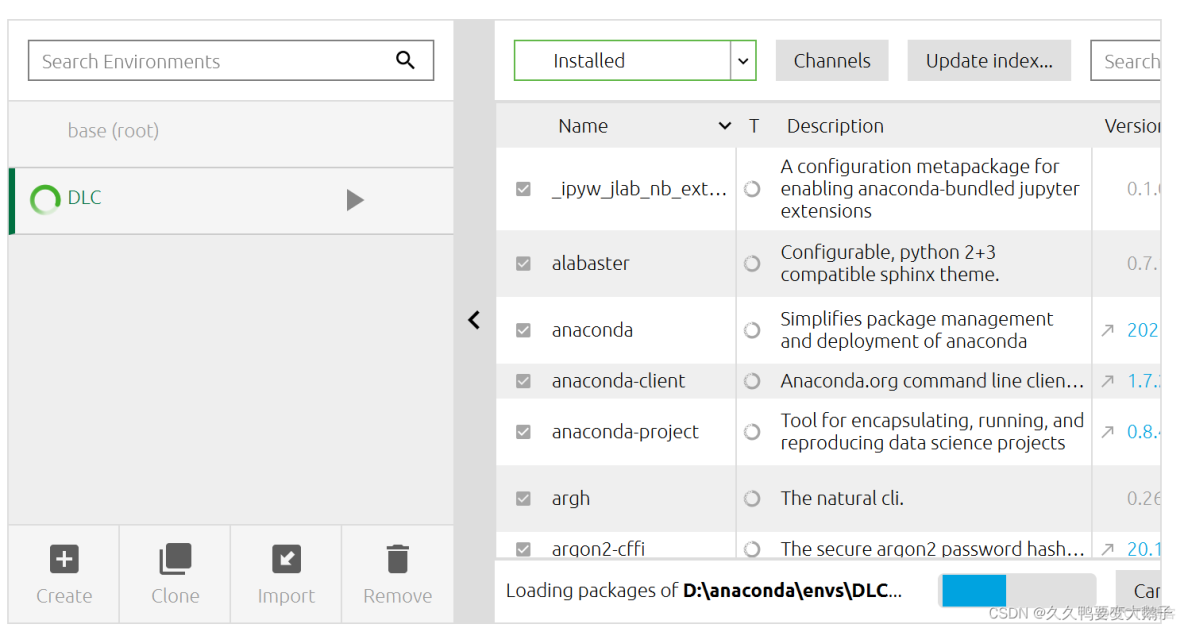
Task: Toggle the anaconda package checkbox
Action: tap(523, 330)
